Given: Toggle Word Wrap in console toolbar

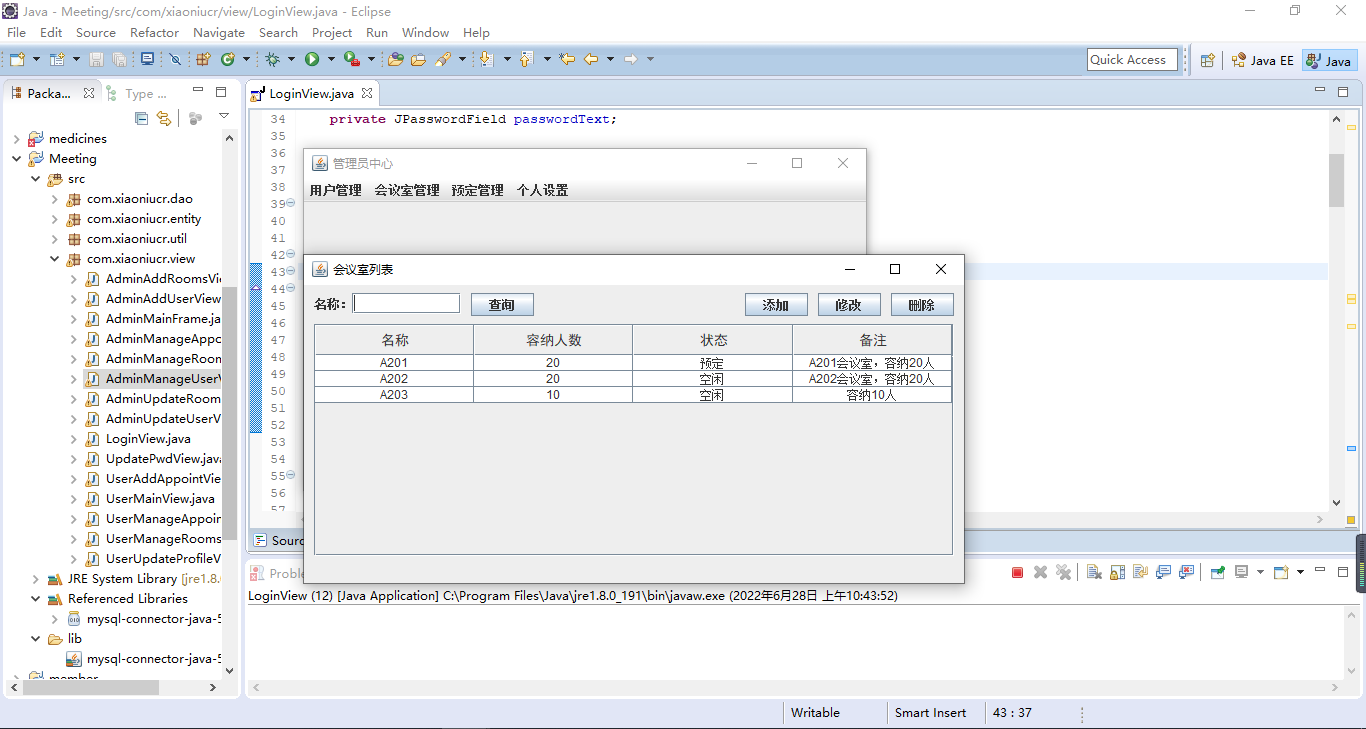Looking at the screenshot, I should tap(1140, 572).
